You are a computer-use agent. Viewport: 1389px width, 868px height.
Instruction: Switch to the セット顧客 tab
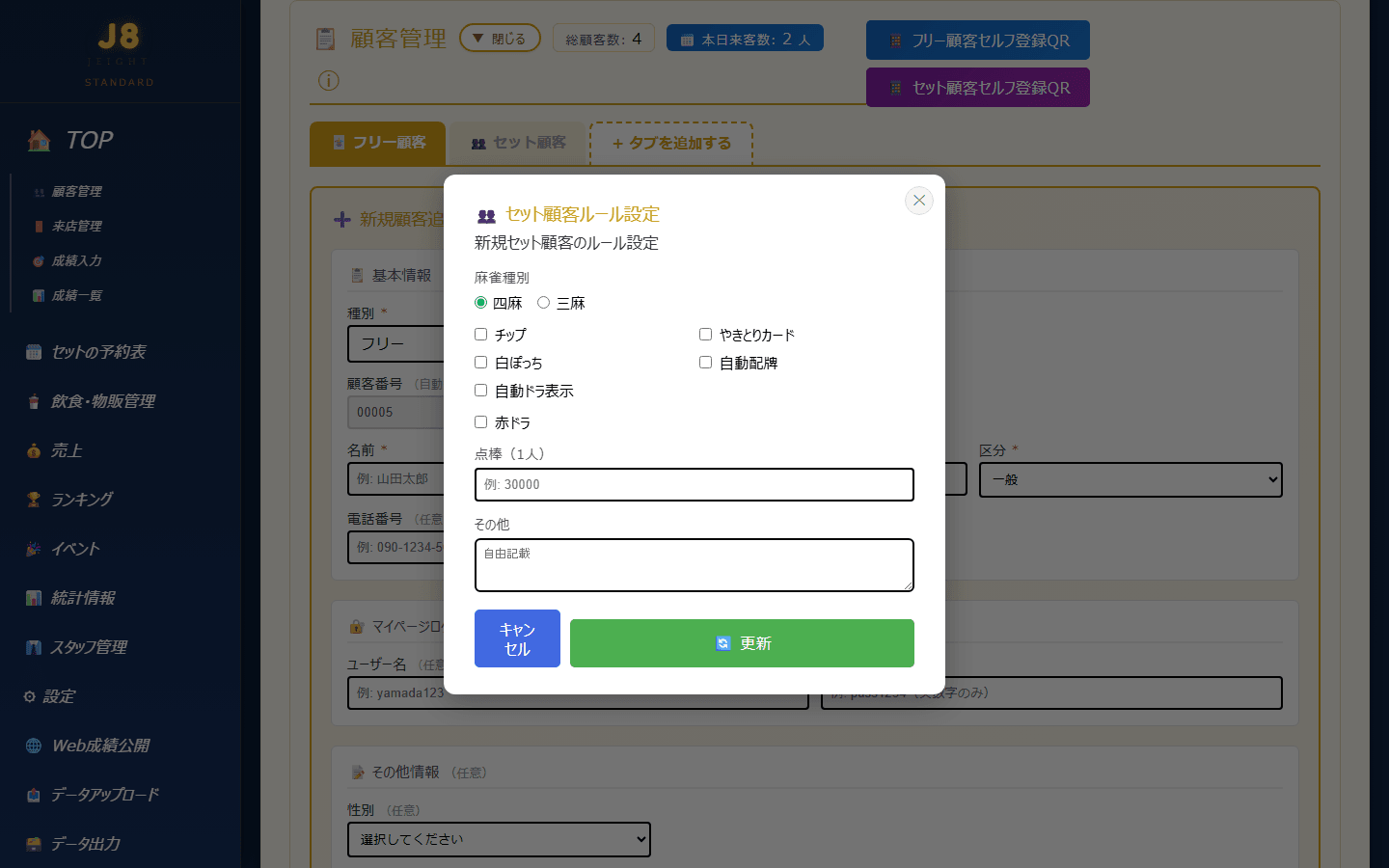tap(518, 143)
